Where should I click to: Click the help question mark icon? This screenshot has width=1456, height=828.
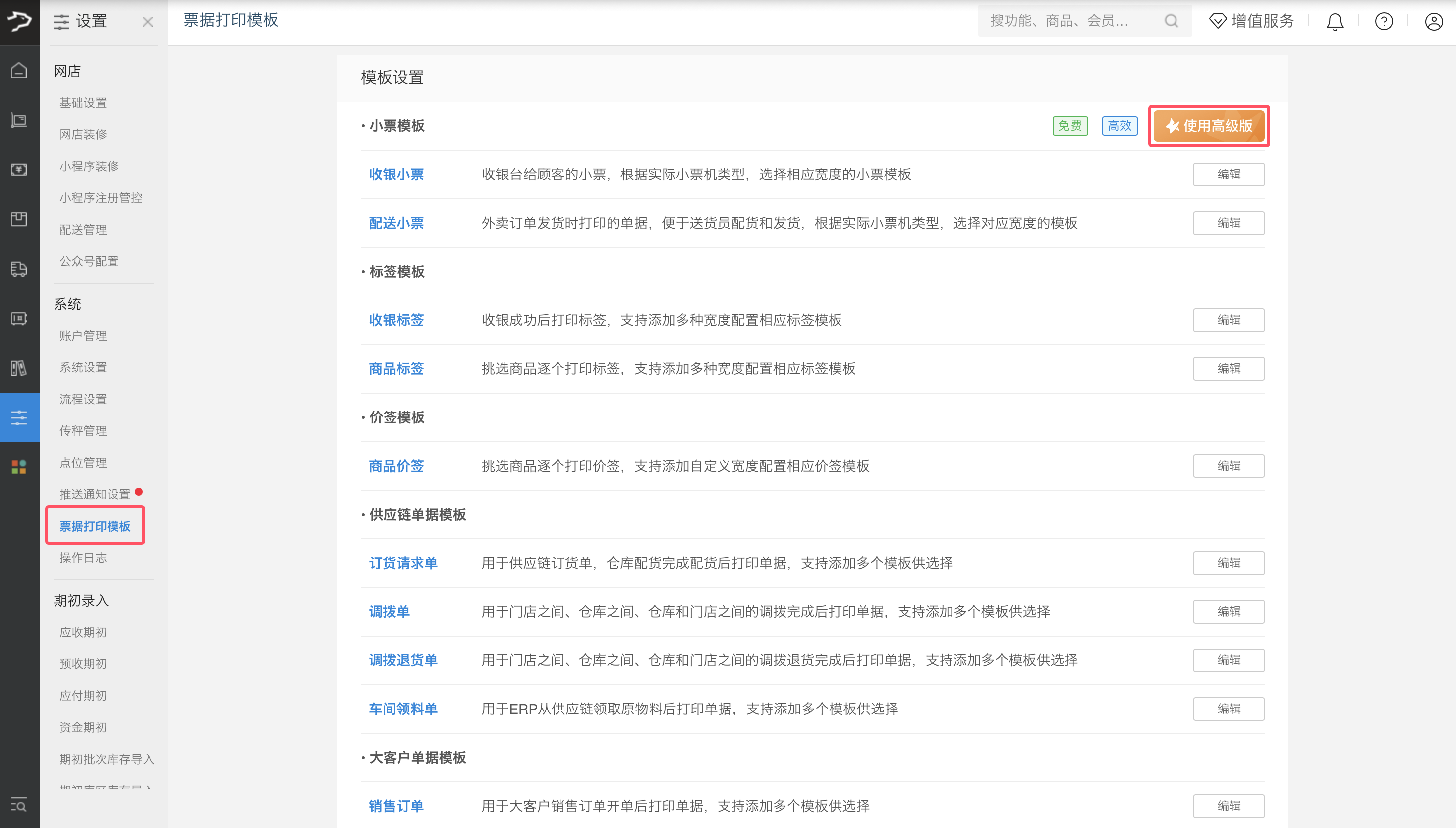pos(1384,22)
